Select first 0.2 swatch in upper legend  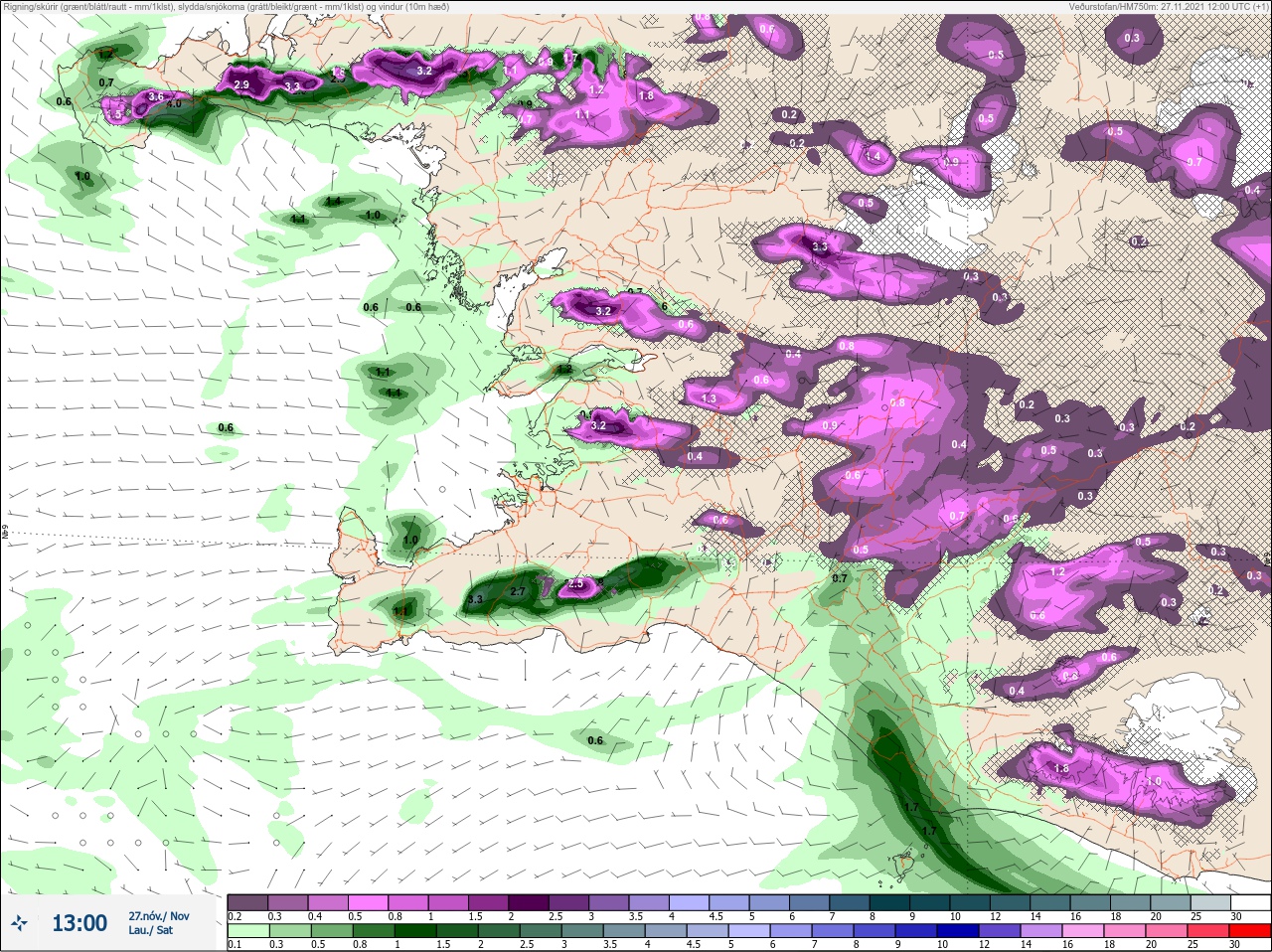(247, 902)
